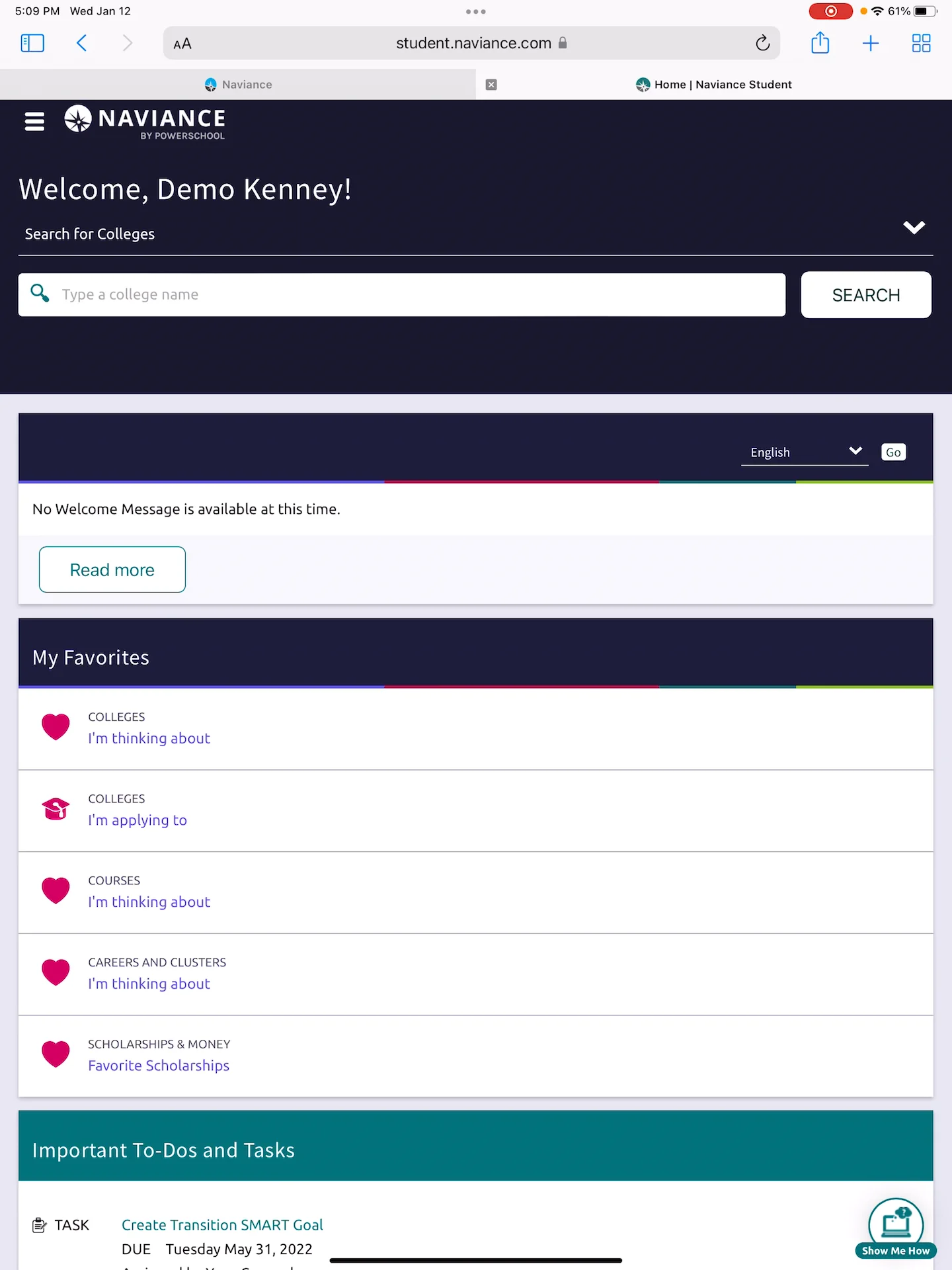The image size is (952, 1270).
Task: Reload the page with refresh icon
Action: (763, 43)
